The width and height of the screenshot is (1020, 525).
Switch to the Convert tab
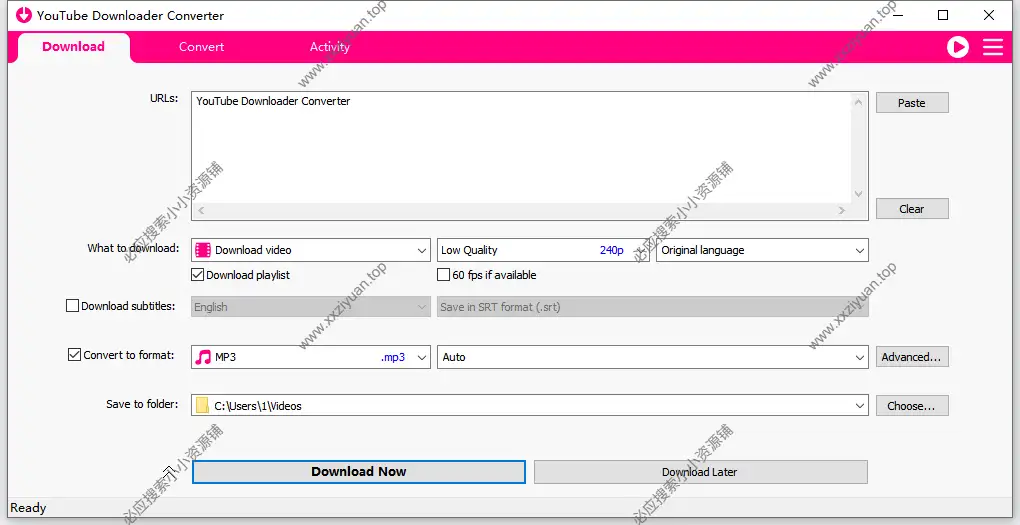(x=202, y=47)
